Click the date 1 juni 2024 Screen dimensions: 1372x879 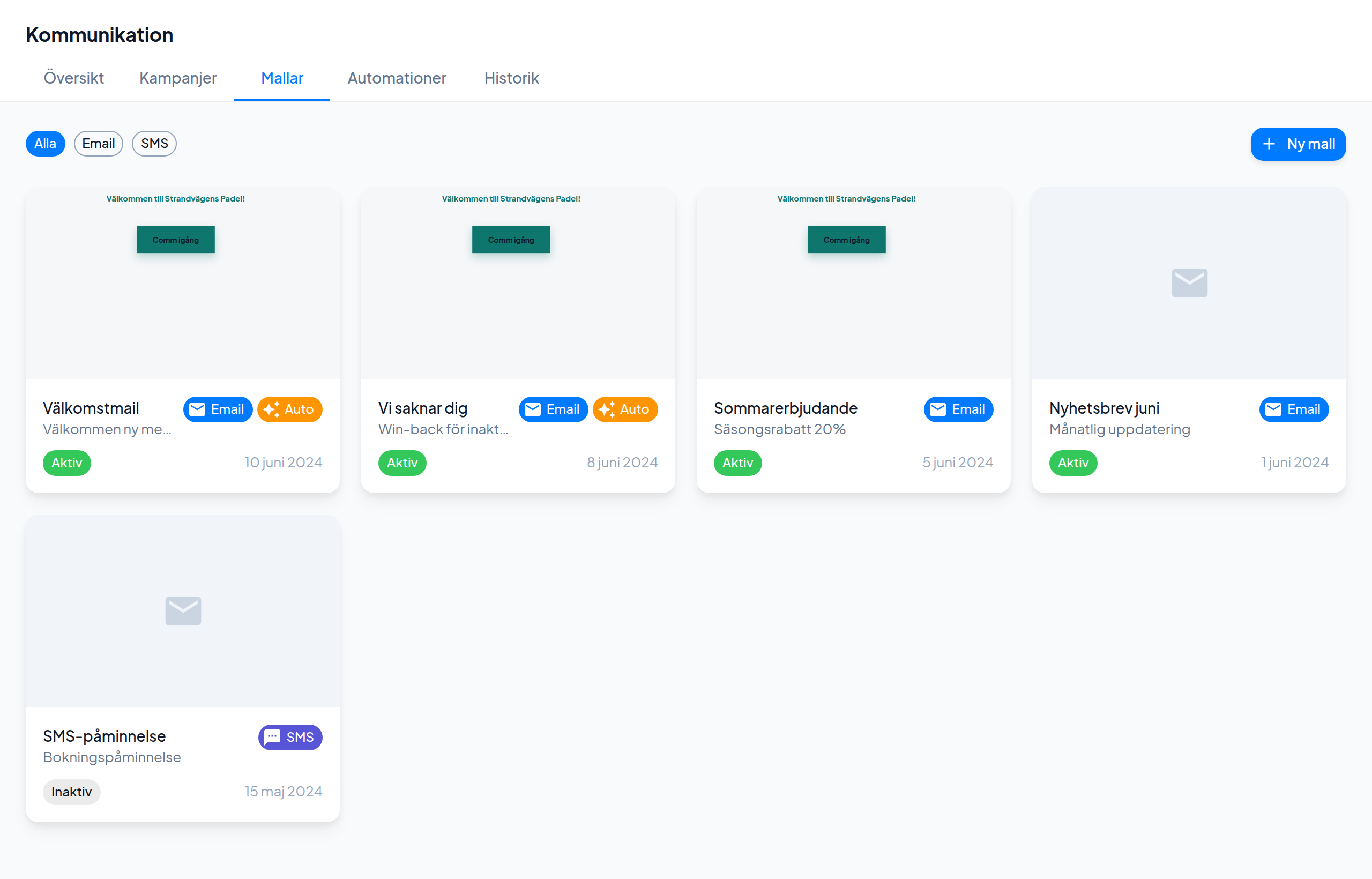tap(1295, 463)
